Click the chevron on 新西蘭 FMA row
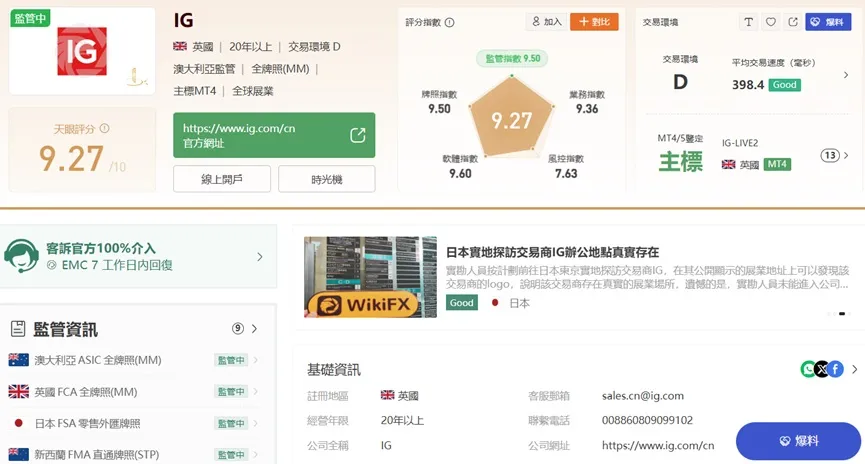Image resolution: width=865 pixels, height=464 pixels. pyautogui.click(x=255, y=455)
